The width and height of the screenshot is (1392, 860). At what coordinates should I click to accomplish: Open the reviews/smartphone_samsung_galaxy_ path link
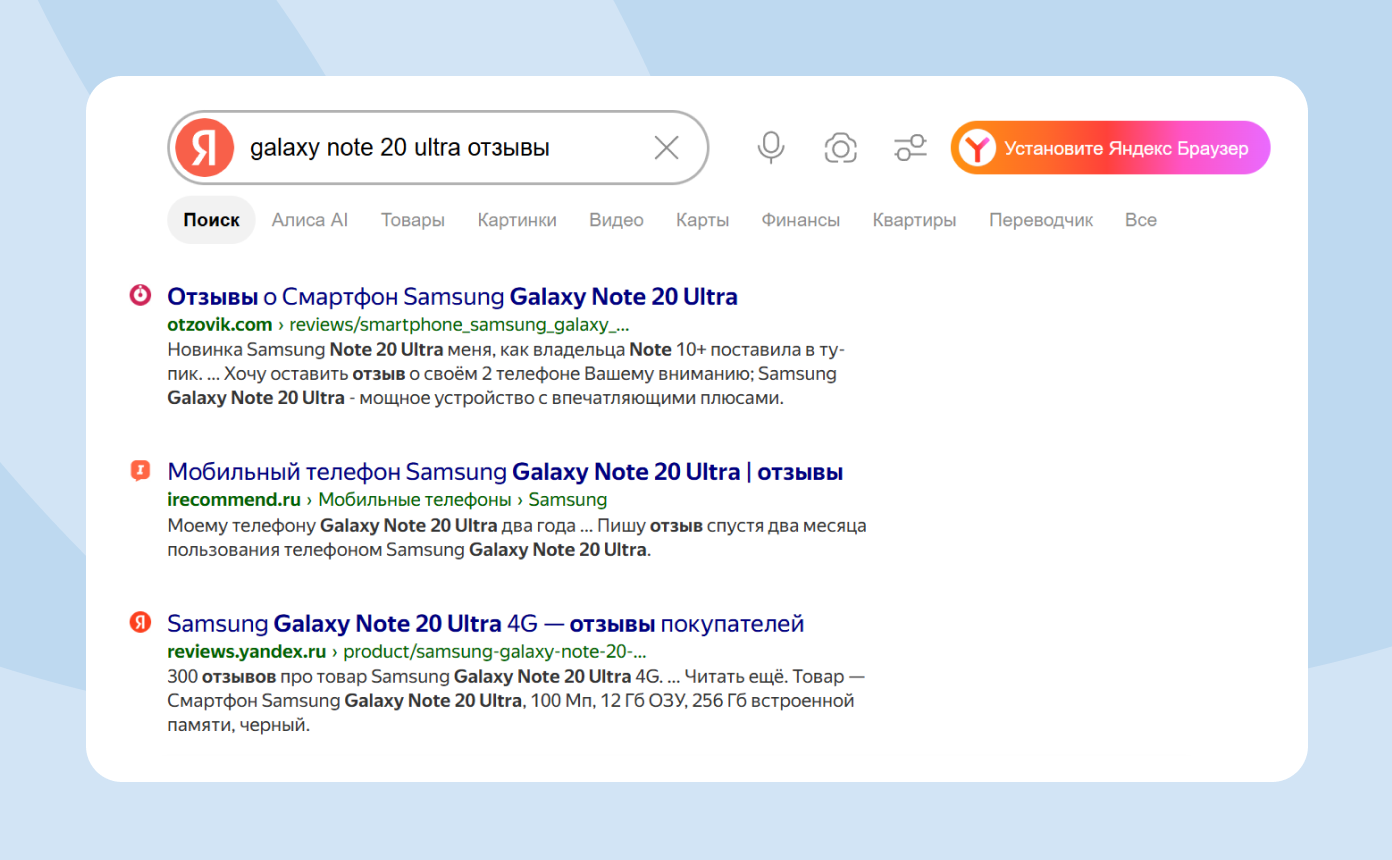[x=459, y=325]
